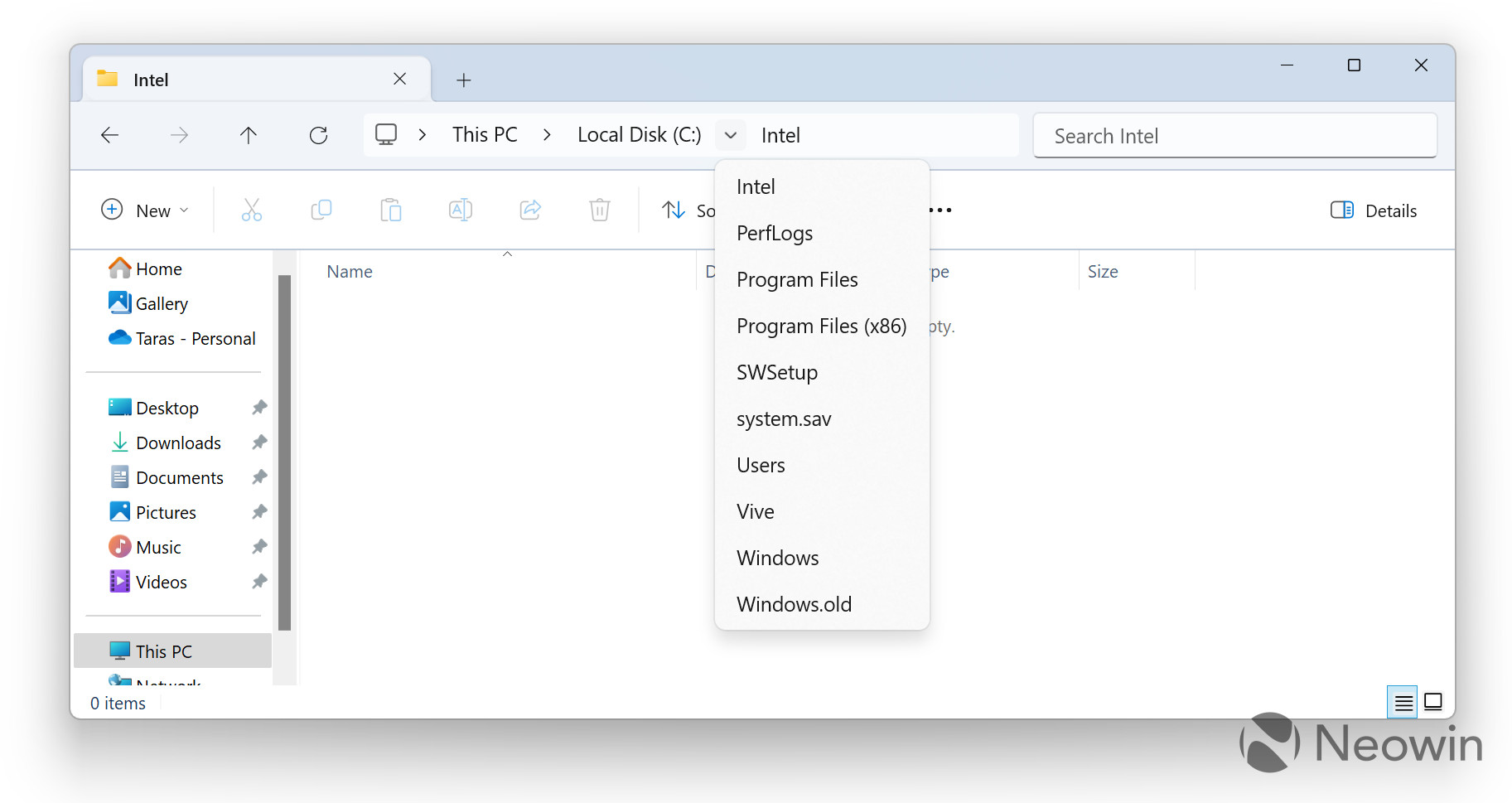Open the Share icon
1512x803 pixels.
coord(530,210)
